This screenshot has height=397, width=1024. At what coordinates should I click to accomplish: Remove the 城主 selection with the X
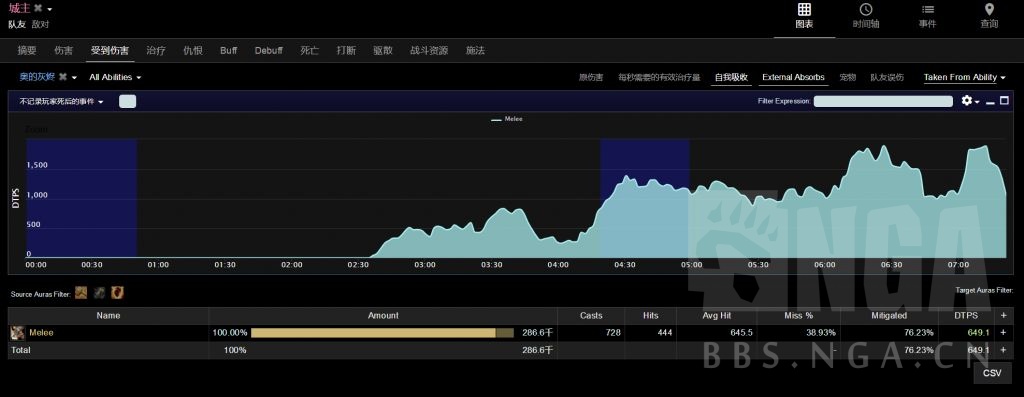tap(39, 8)
